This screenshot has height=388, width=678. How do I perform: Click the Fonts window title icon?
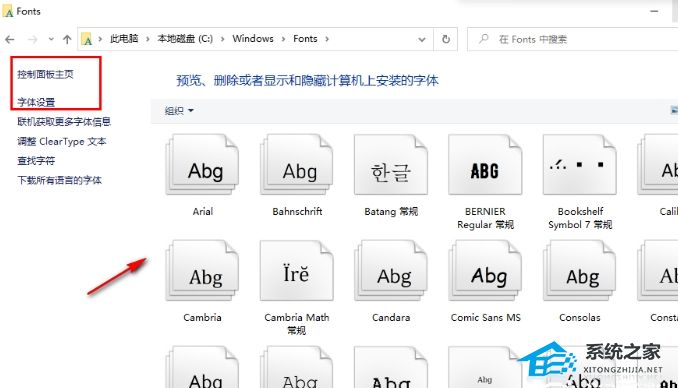[8, 11]
